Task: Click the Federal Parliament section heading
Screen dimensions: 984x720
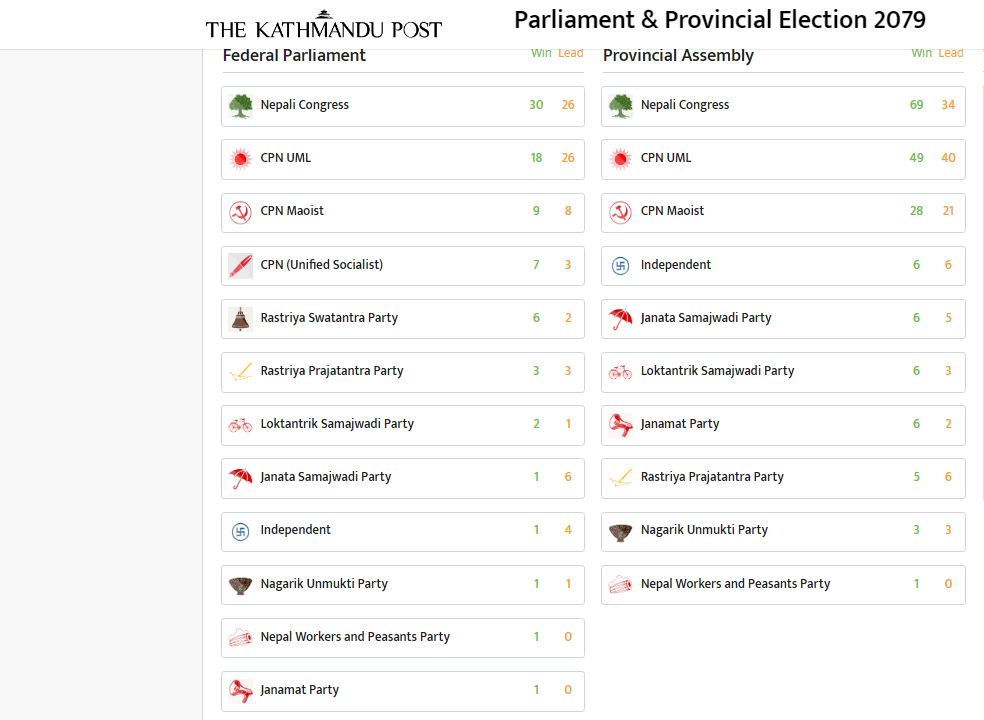Action: tap(292, 56)
